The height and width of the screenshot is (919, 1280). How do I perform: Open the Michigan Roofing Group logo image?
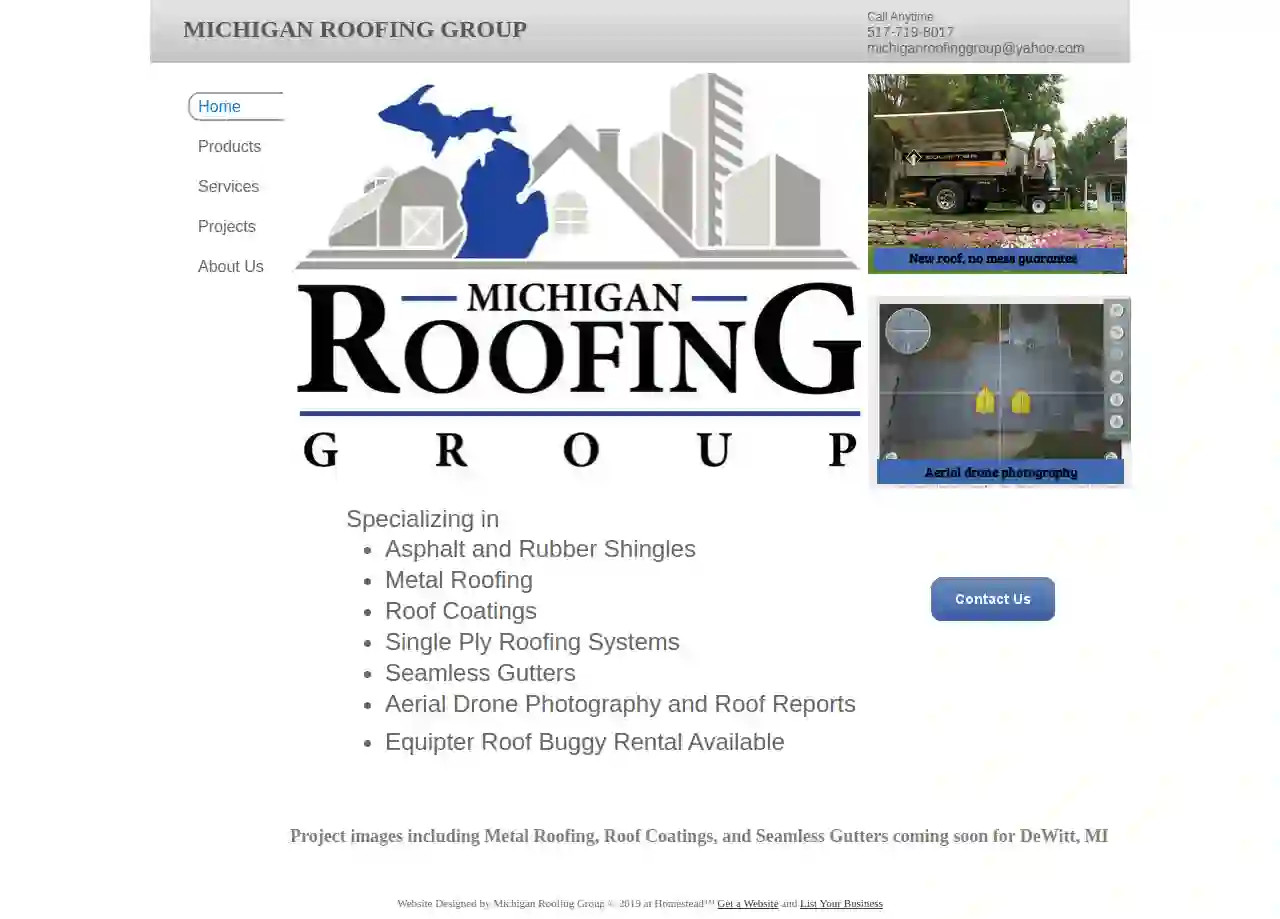coord(578,272)
